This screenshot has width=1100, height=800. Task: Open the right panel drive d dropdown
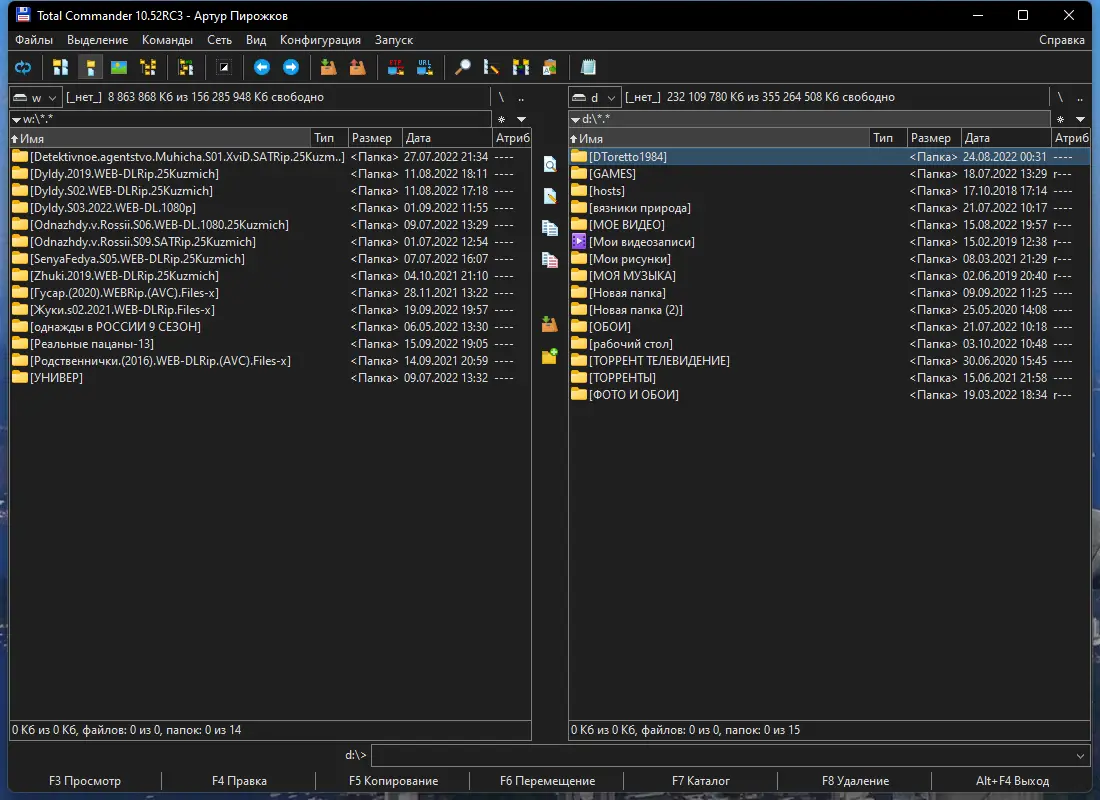[x=594, y=97]
